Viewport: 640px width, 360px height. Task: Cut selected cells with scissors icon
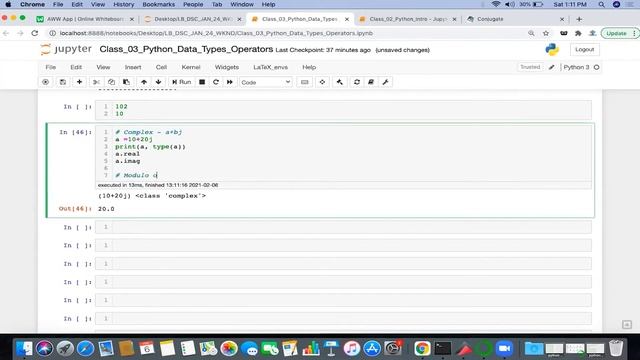[x=96, y=82]
